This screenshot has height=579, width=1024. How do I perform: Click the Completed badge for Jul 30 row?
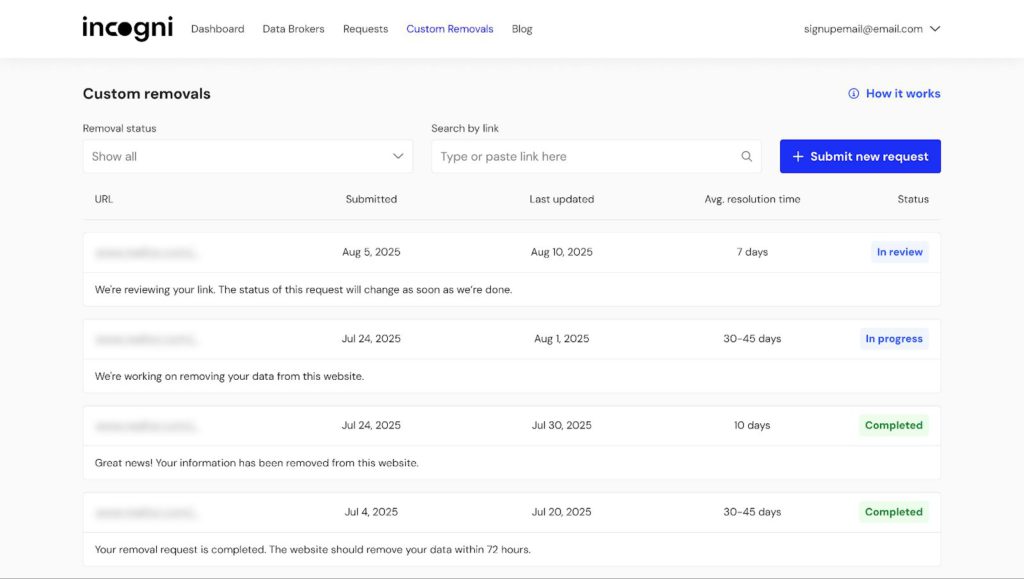893,425
